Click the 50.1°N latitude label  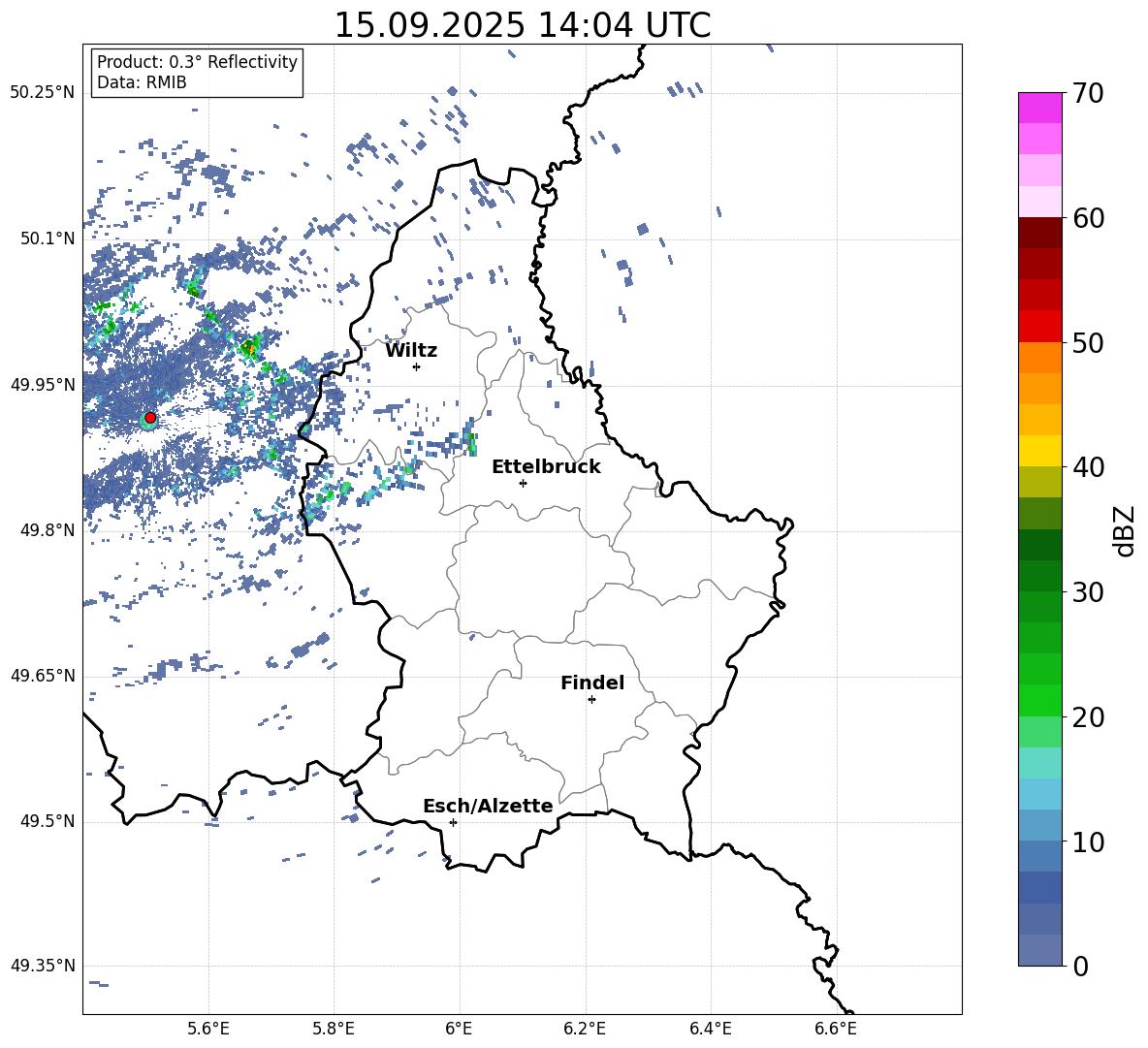pyautogui.click(x=48, y=239)
